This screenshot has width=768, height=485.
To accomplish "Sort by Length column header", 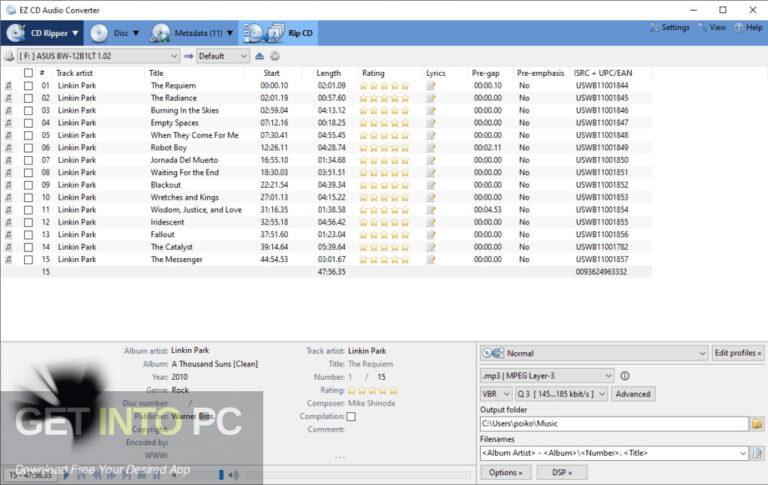I will (x=329, y=73).
